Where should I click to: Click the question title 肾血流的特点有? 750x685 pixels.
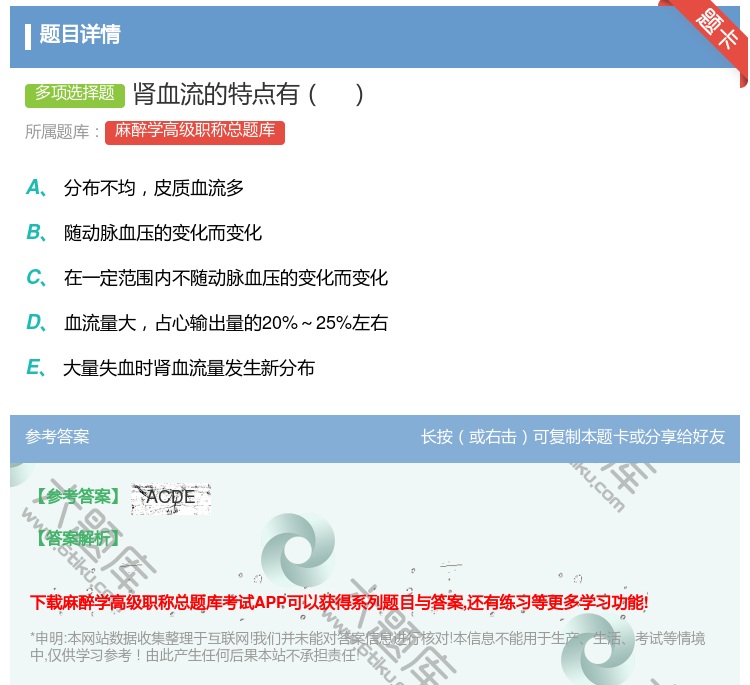pos(248,94)
